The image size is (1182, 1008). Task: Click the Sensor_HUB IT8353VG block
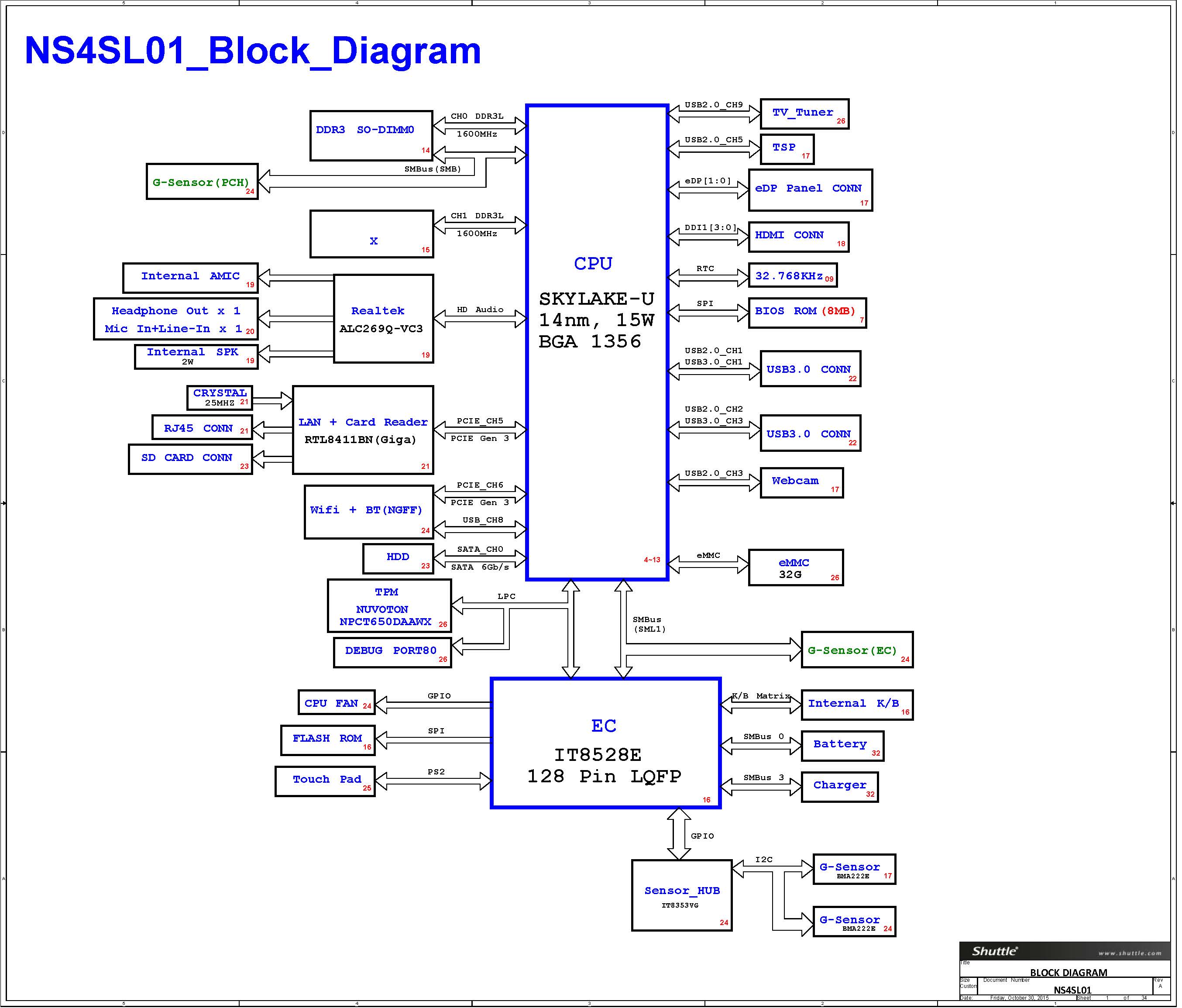click(x=681, y=896)
